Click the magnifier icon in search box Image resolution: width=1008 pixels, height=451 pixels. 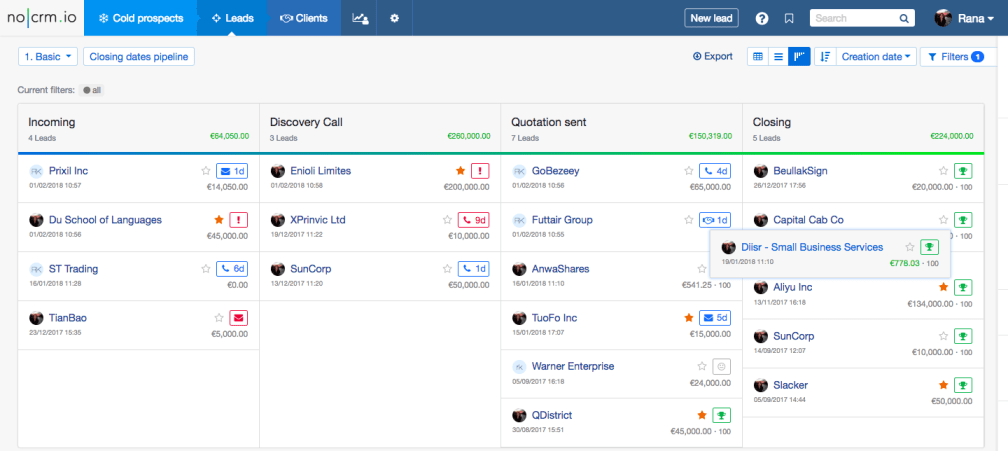pyautogui.click(x=903, y=19)
